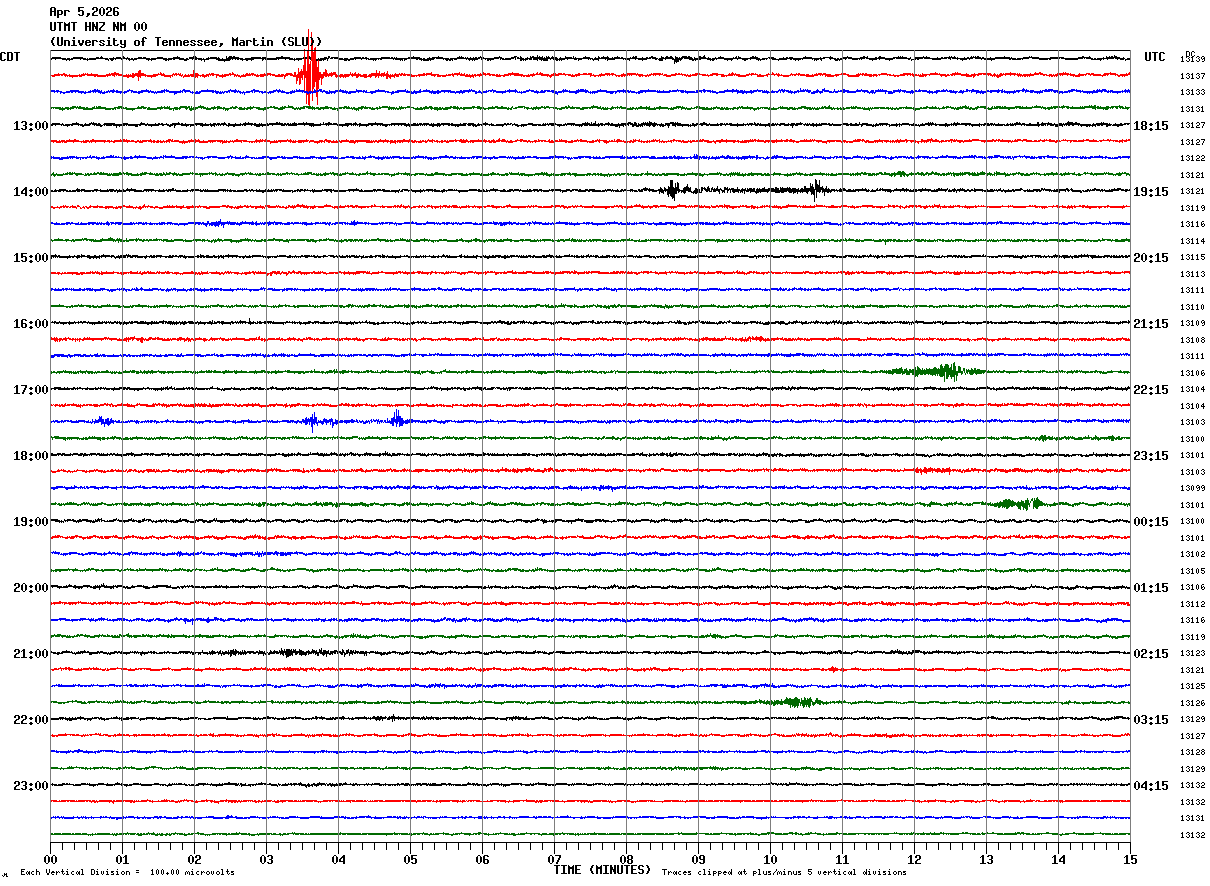Click the DC value "13108"
The height and width of the screenshot is (886, 1210).
[1192, 340]
